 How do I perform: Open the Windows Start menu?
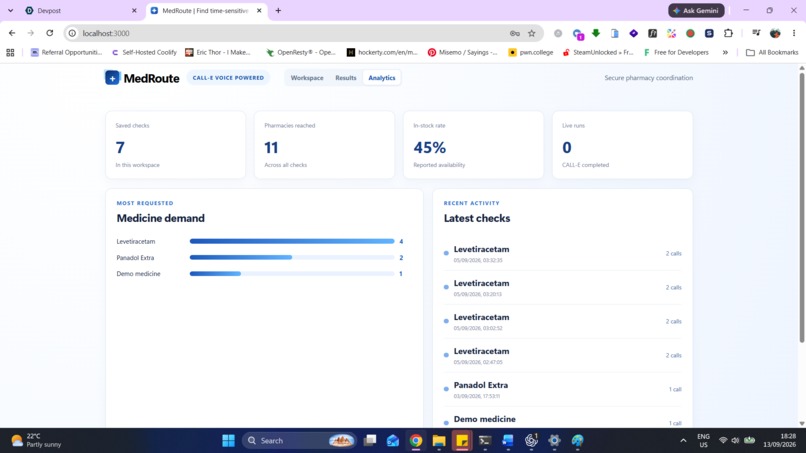coord(228,441)
